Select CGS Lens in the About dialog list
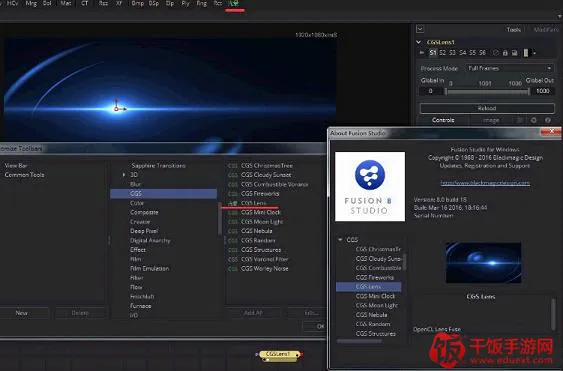The image size is (563, 371). (x=369, y=287)
